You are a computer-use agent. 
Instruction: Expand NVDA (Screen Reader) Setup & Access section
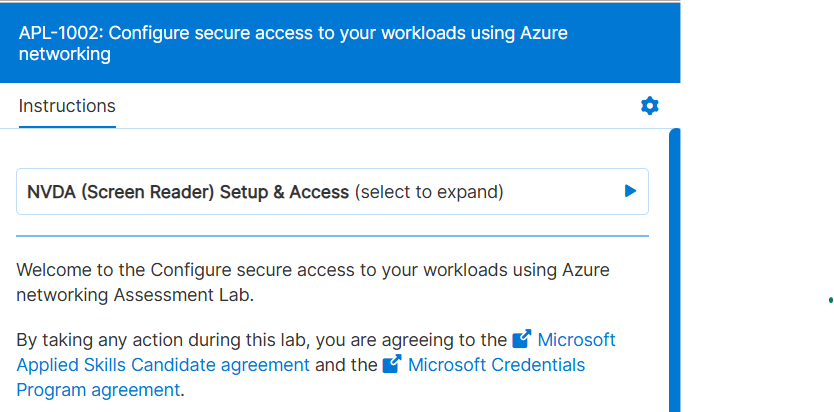pos(188,192)
